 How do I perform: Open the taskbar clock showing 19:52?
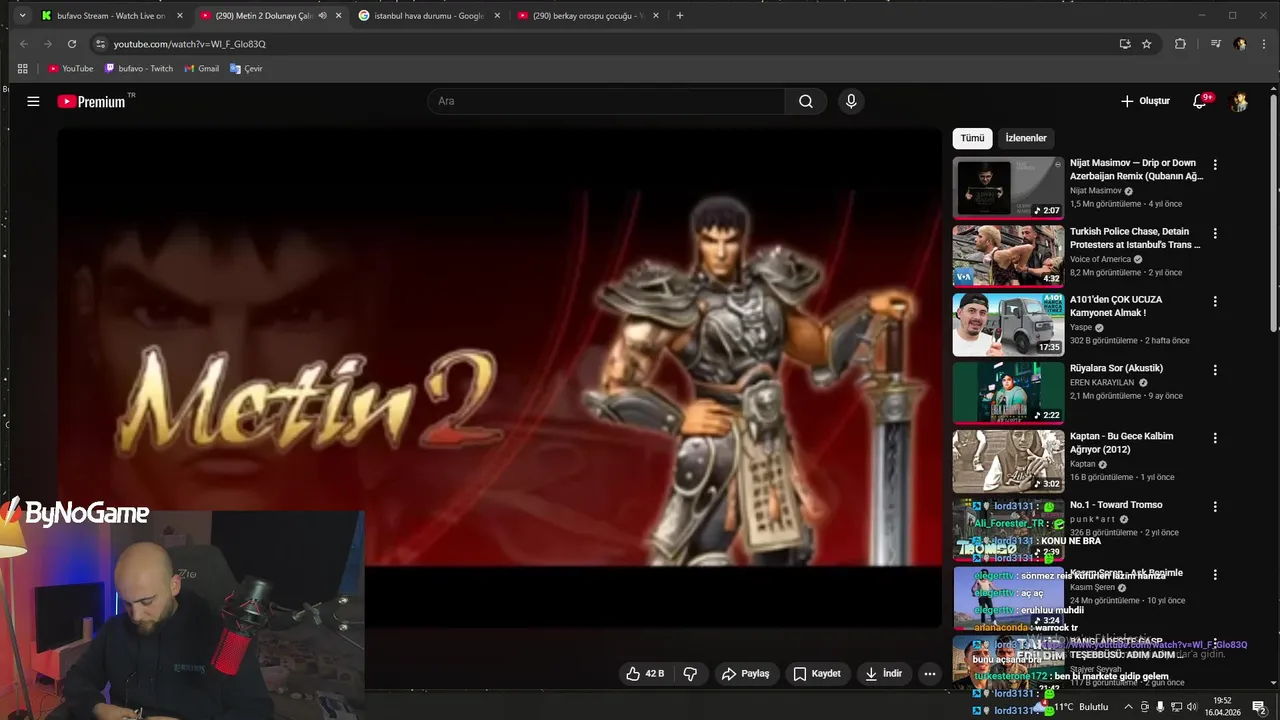(1222, 707)
